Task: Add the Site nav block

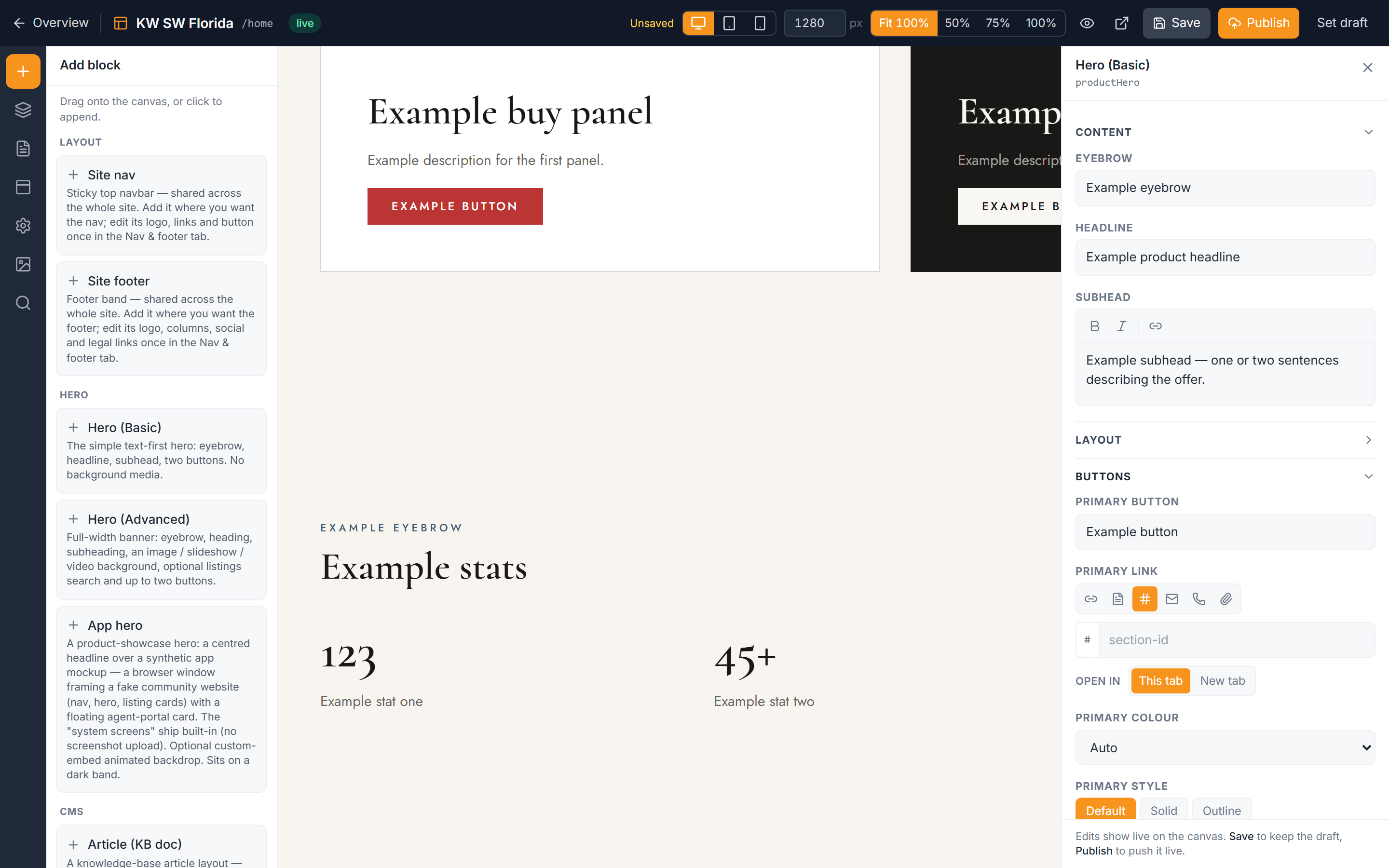Action: (x=161, y=205)
